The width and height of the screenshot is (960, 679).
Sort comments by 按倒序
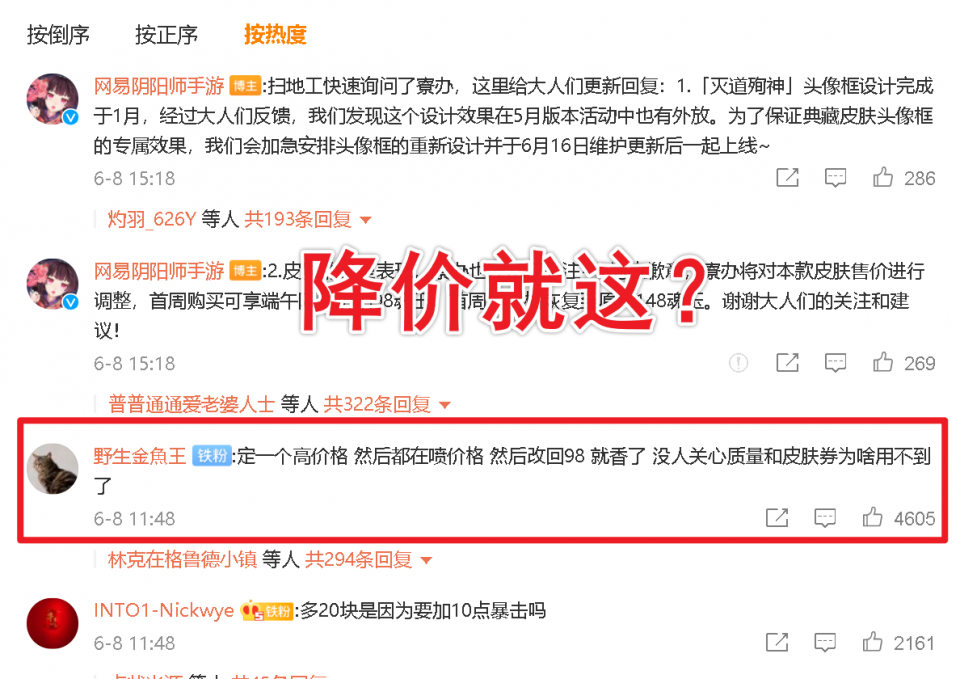coord(58,35)
